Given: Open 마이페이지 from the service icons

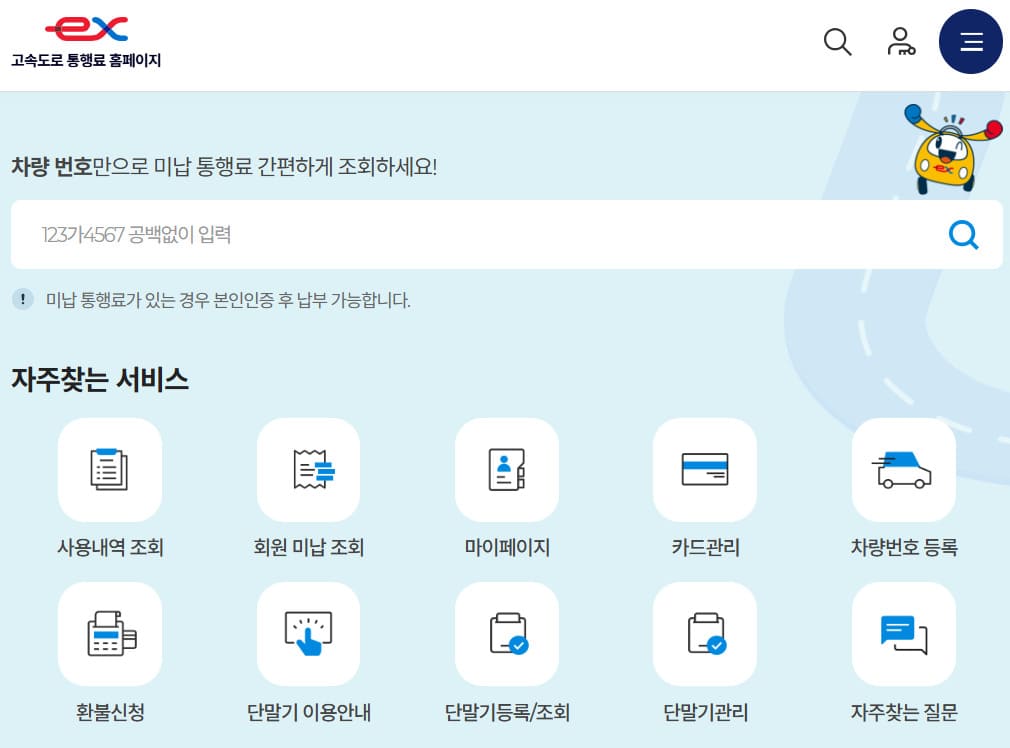Looking at the screenshot, I should 507,470.
